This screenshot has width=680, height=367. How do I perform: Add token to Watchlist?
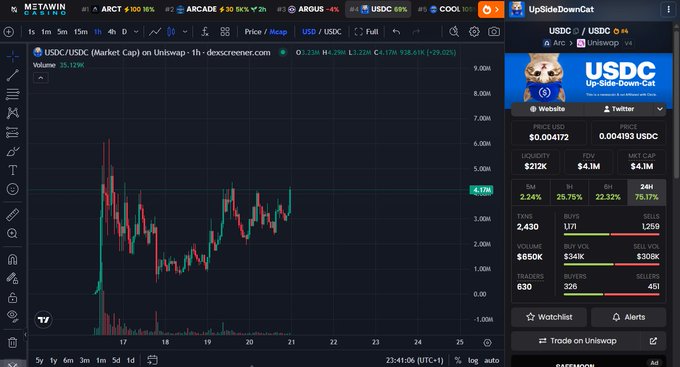pyautogui.click(x=549, y=317)
